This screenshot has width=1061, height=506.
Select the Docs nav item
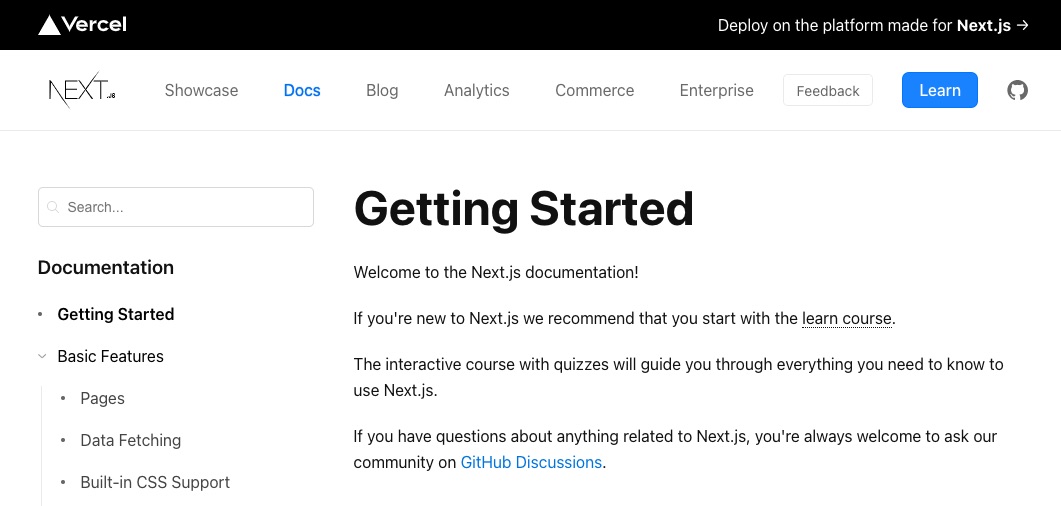302,91
